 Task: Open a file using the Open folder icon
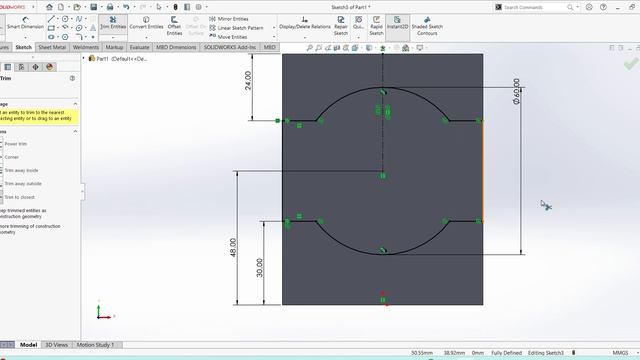77,7
